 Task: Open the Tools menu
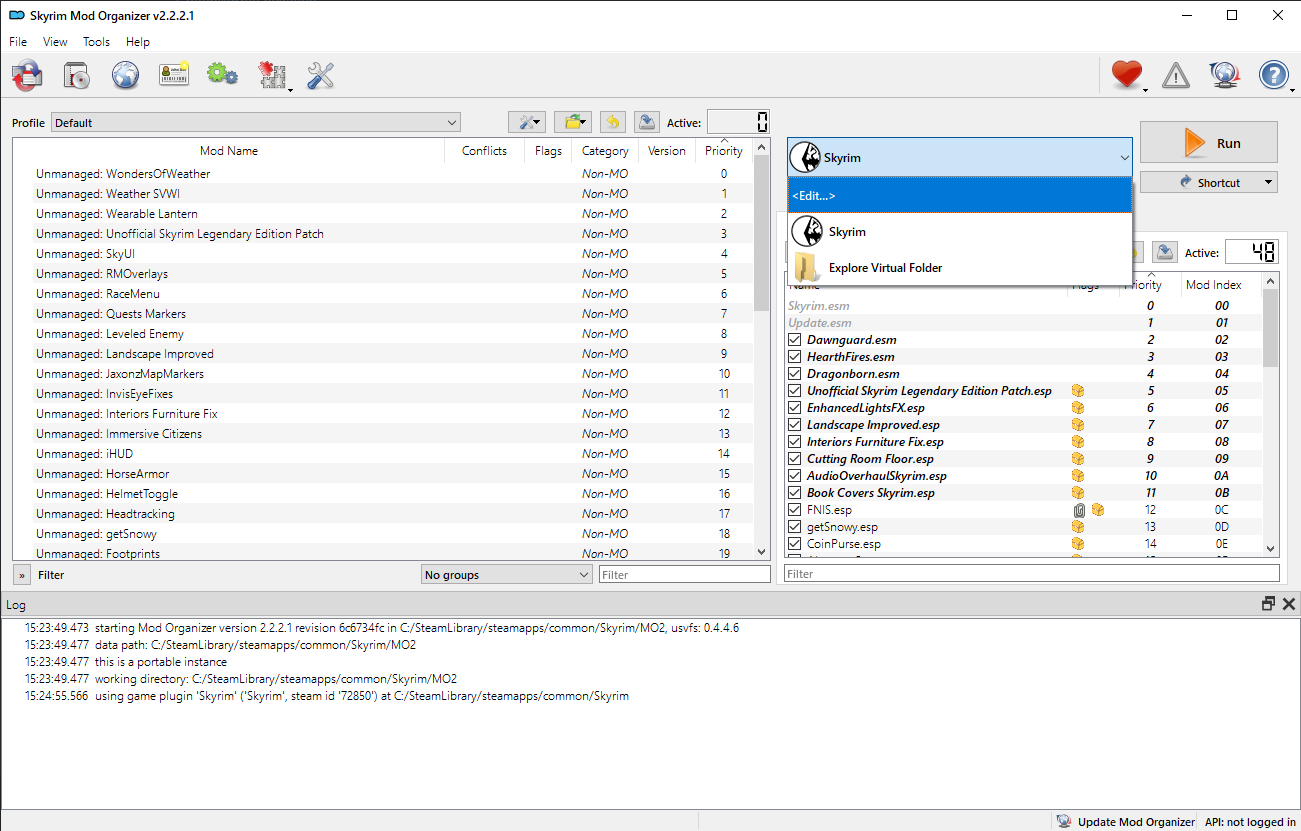(96, 42)
